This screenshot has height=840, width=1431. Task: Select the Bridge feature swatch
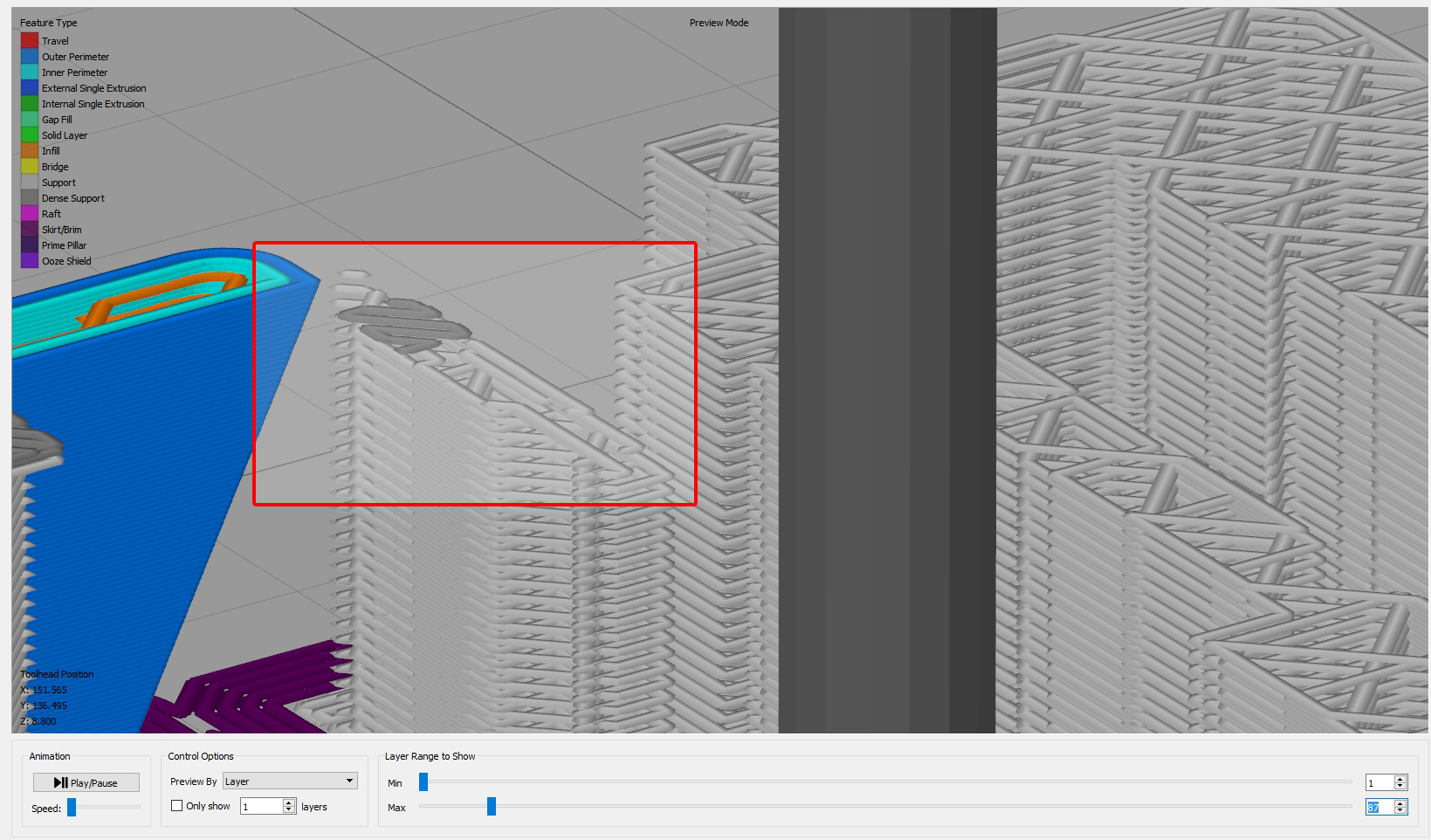tap(29, 166)
